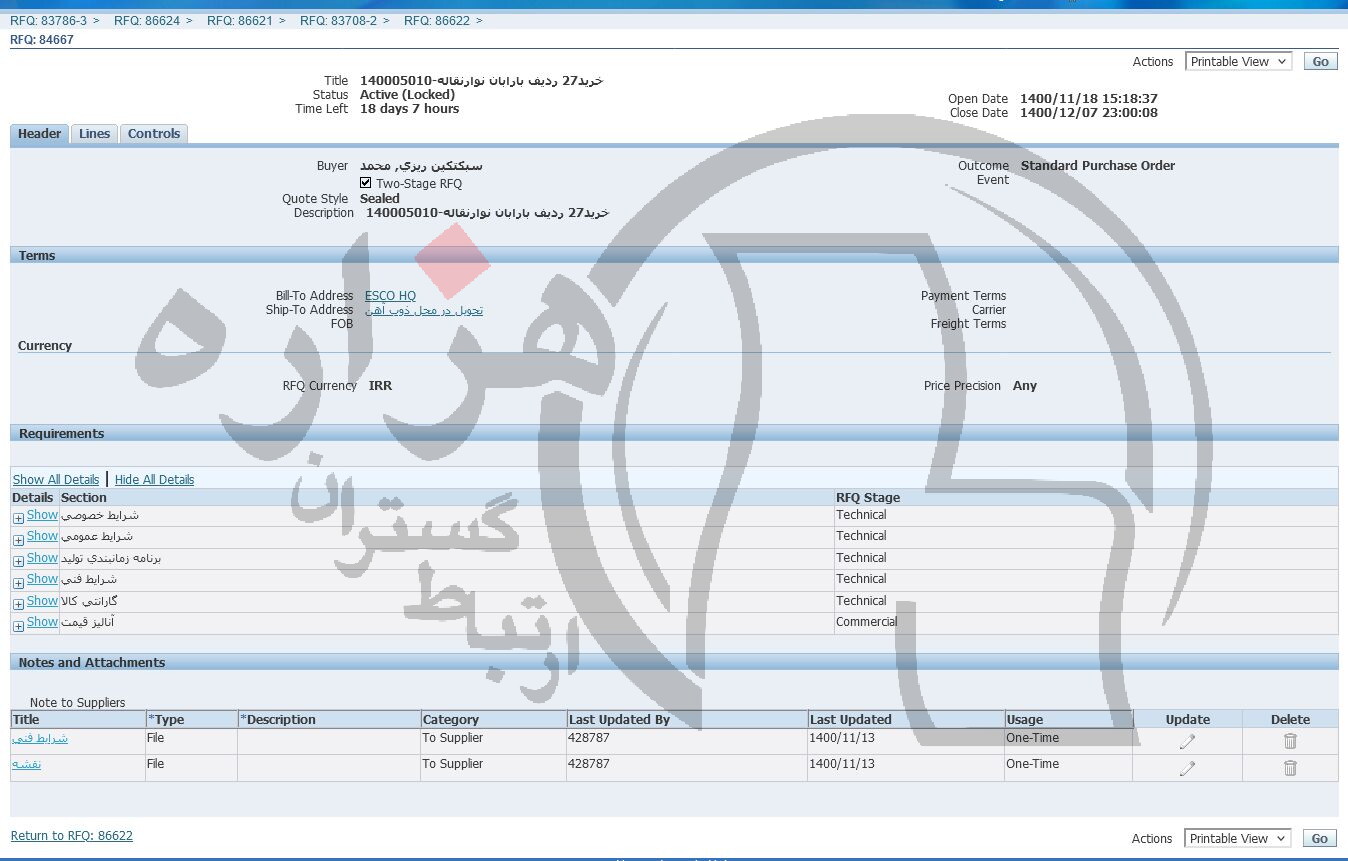Click the pencil update icon for شرايط فني attachment
The width and height of the screenshot is (1348, 861).
click(1187, 741)
